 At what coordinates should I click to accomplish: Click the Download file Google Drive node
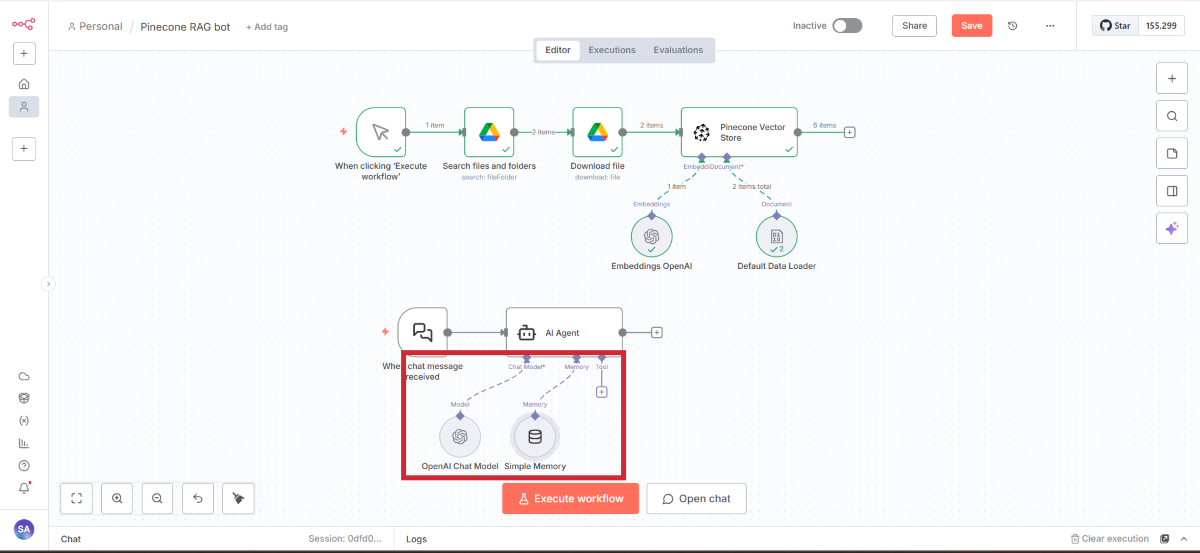pyautogui.click(x=597, y=132)
